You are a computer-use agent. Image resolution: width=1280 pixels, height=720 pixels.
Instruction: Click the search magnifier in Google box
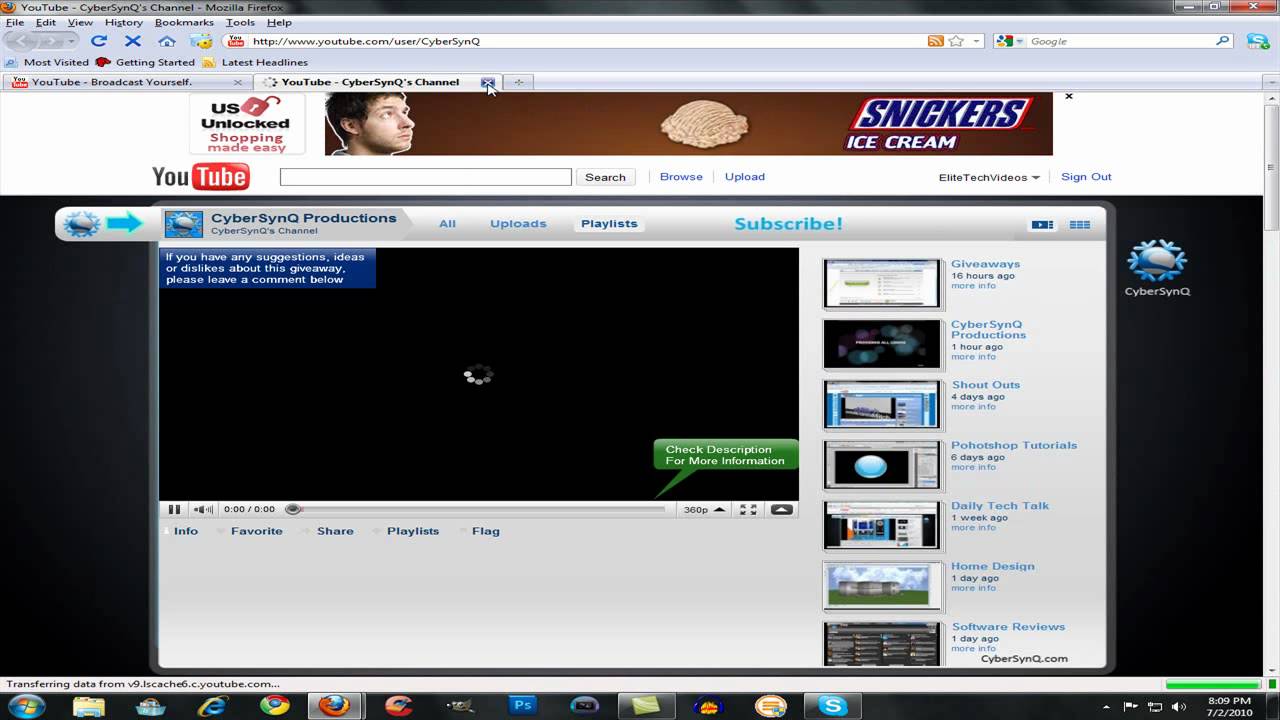1222,41
